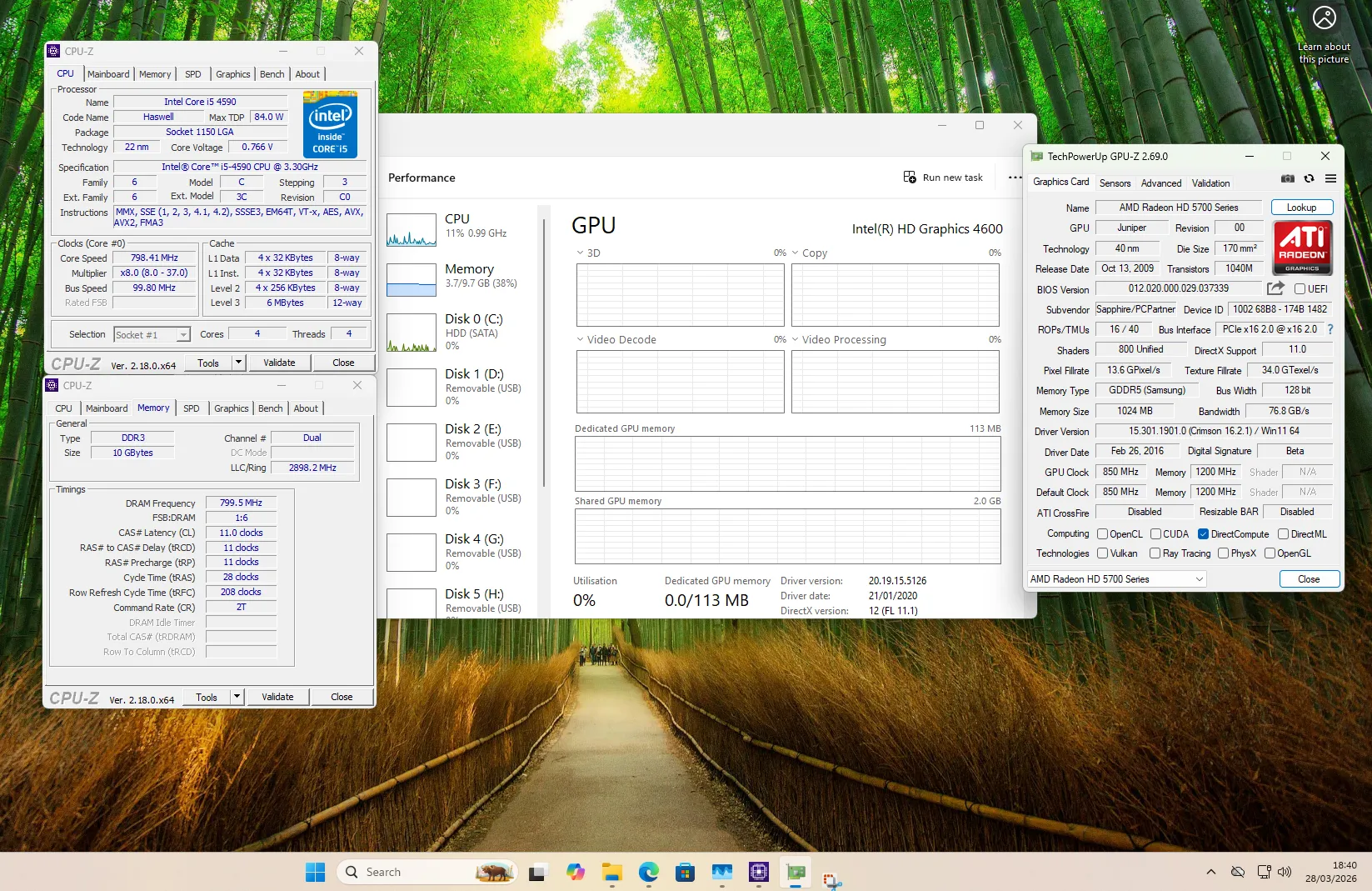Take a screenshot with GPU-Z camera icon
Image resolution: width=1372 pixels, height=891 pixels.
pyautogui.click(x=1287, y=178)
